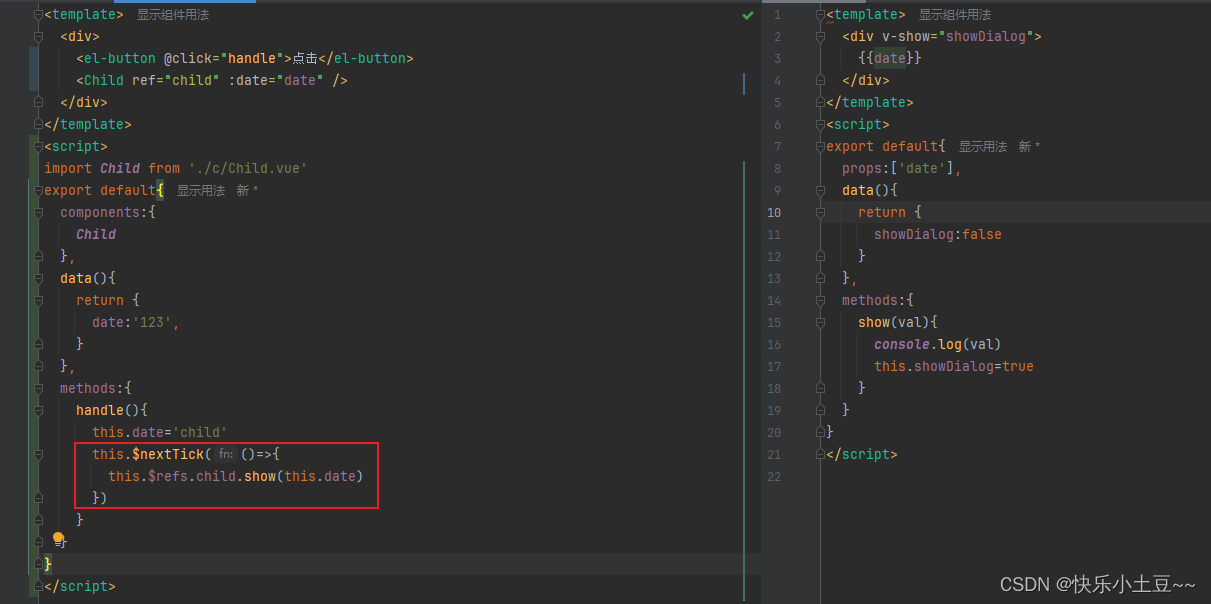Click line number 15 in right gutter
Image resolution: width=1211 pixels, height=604 pixels.
(x=774, y=322)
